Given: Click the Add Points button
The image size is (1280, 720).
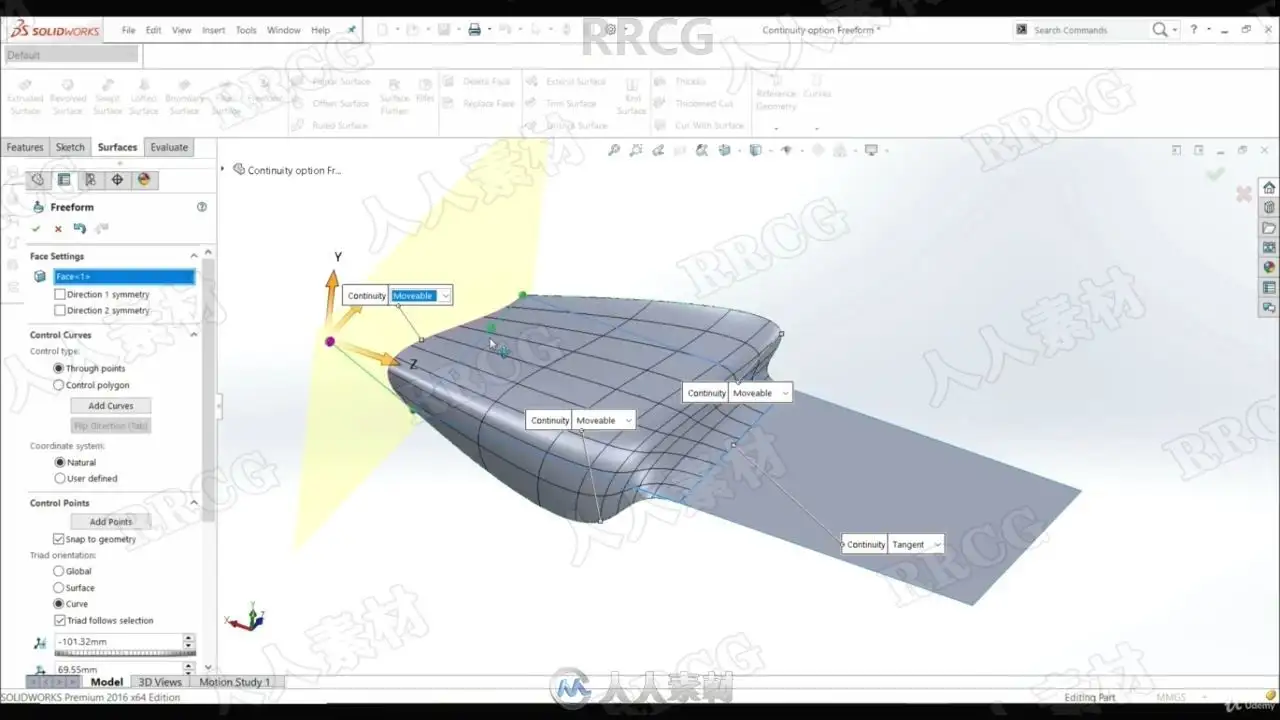Looking at the screenshot, I should [111, 521].
